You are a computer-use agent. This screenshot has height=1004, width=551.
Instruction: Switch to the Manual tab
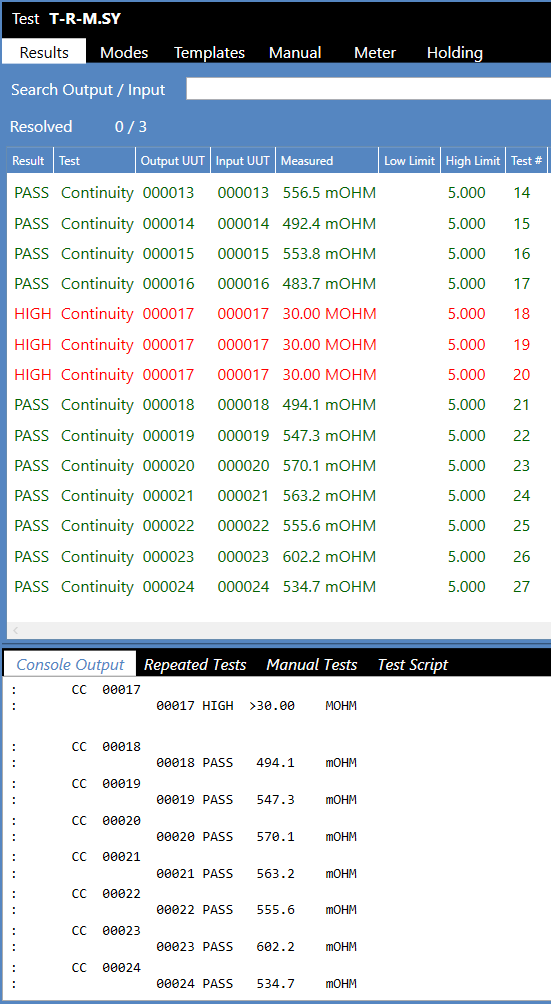pos(294,53)
